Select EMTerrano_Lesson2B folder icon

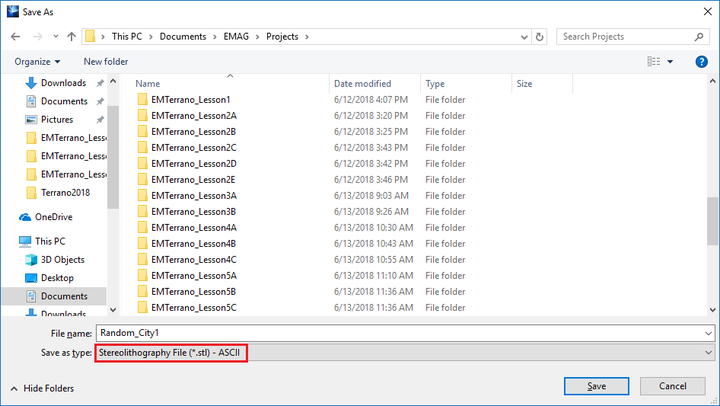(x=142, y=132)
